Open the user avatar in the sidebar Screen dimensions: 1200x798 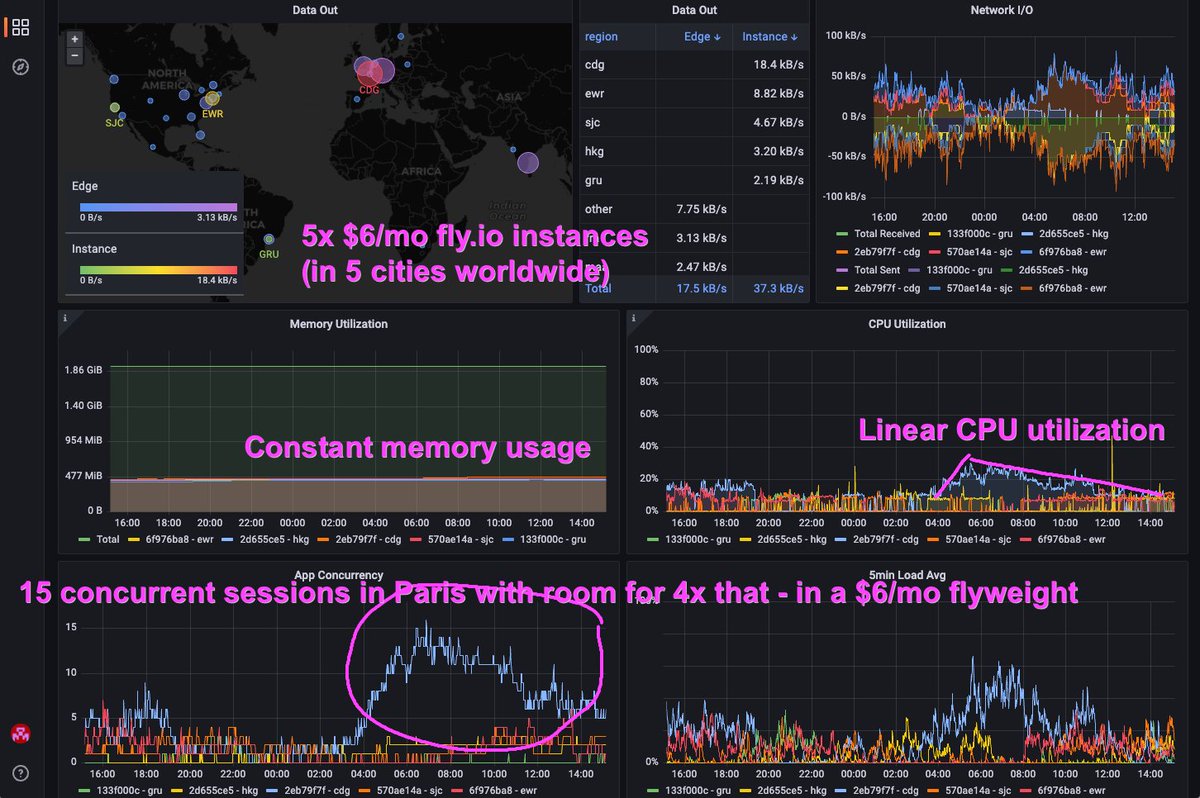tap(20, 733)
